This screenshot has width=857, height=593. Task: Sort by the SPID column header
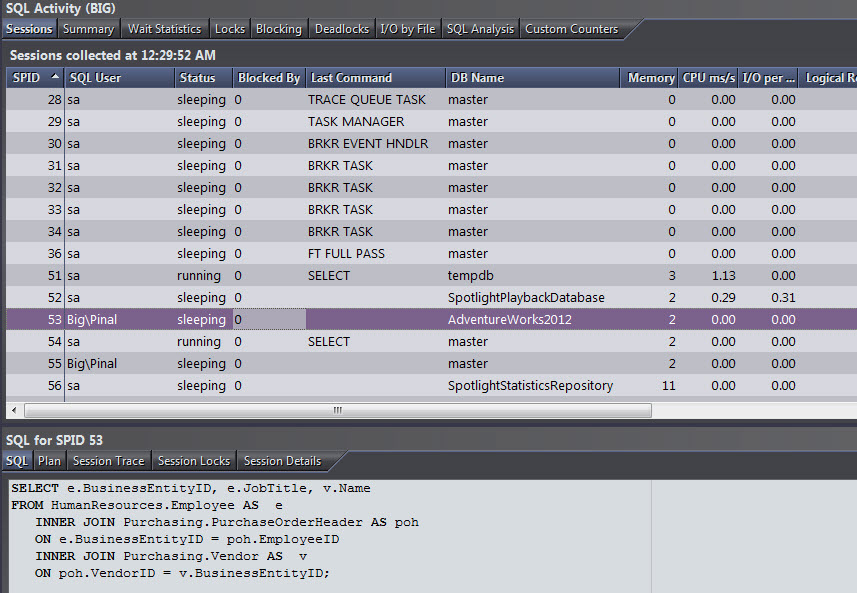36,78
